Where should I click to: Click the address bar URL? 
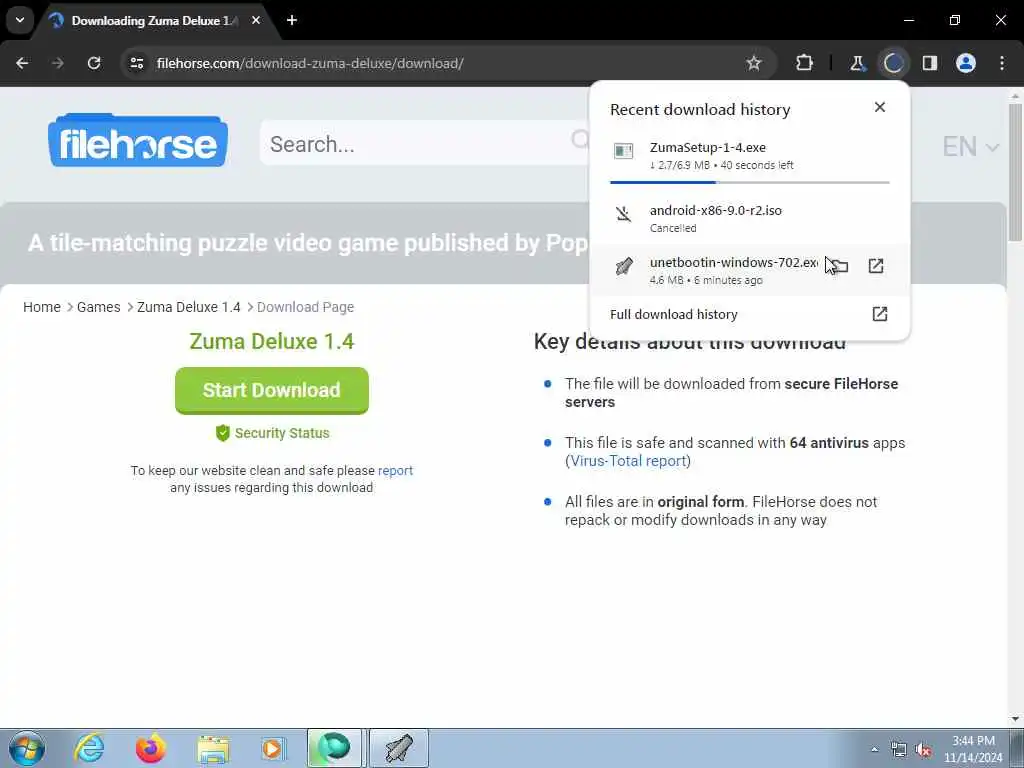tap(310, 63)
